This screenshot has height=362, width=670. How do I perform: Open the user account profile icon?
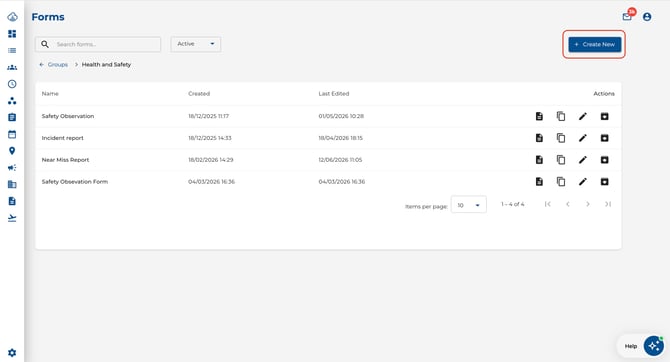pyautogui.click(x=647, y=17)
